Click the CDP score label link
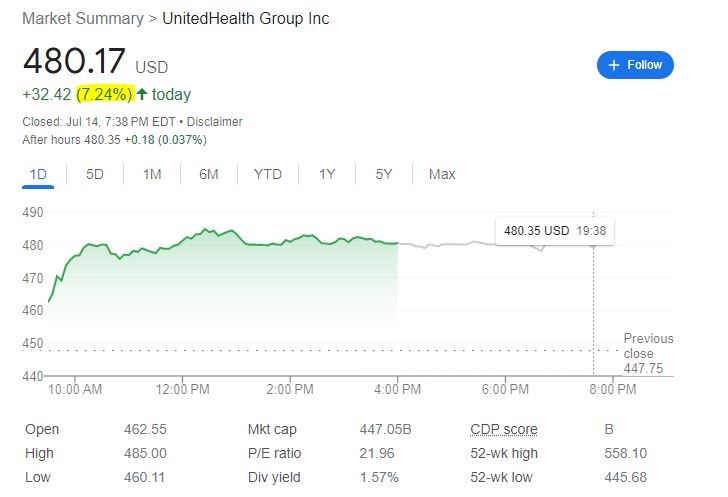The image size is (728, 497). click(504, 429)
